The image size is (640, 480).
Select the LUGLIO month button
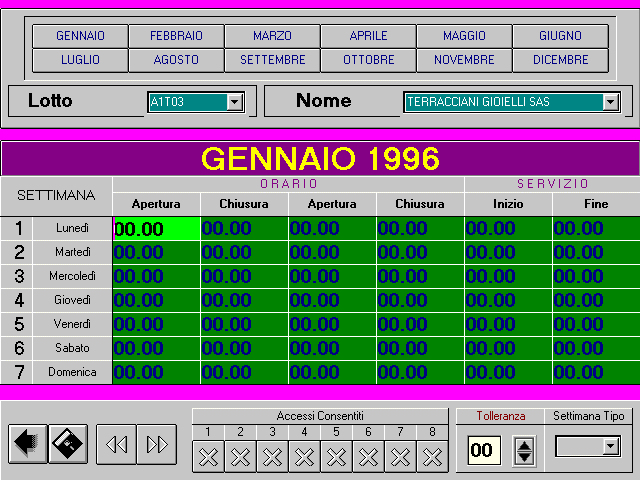[80, 60]
